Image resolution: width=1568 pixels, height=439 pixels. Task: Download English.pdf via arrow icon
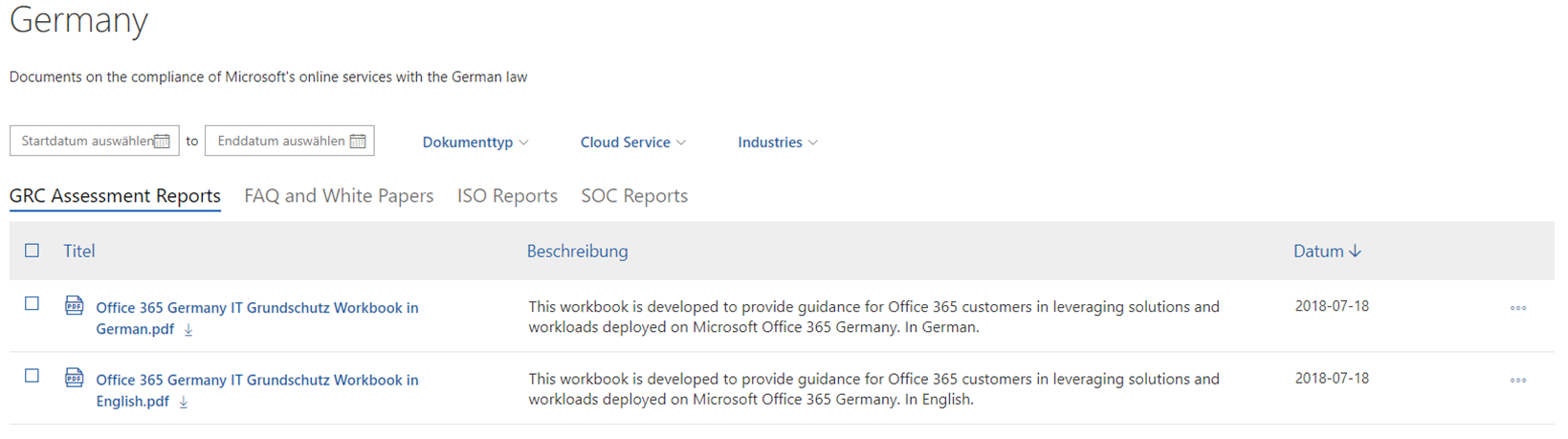183,402
